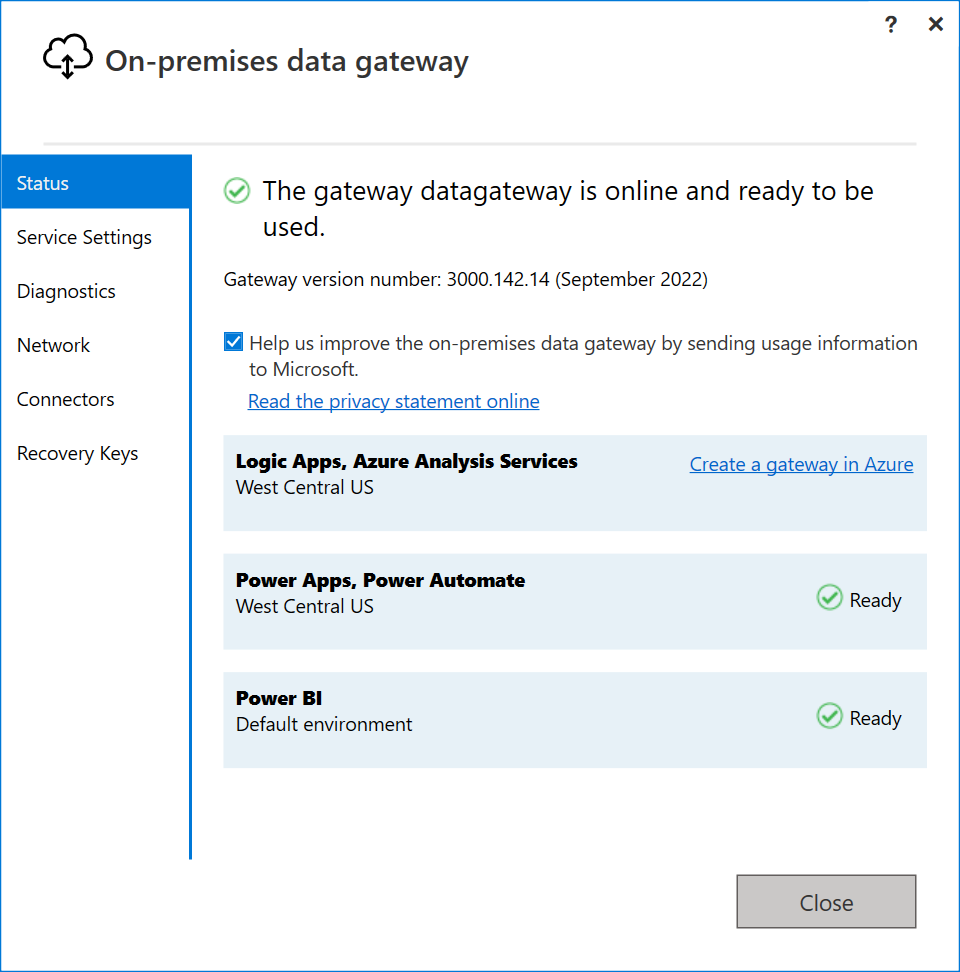Click the Ready label beside Power BI
This screenshot has width=960, height=972.
[877, 717]
